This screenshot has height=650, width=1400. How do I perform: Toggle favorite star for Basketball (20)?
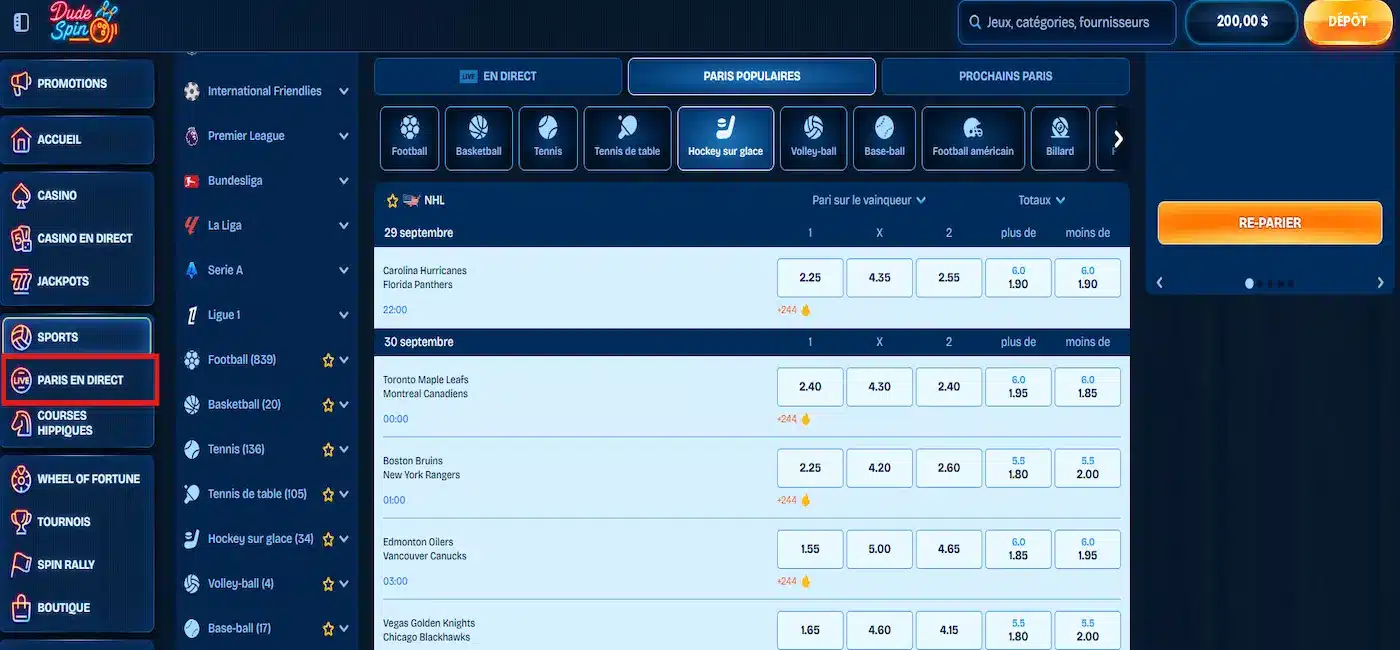[x=327, y=405]
